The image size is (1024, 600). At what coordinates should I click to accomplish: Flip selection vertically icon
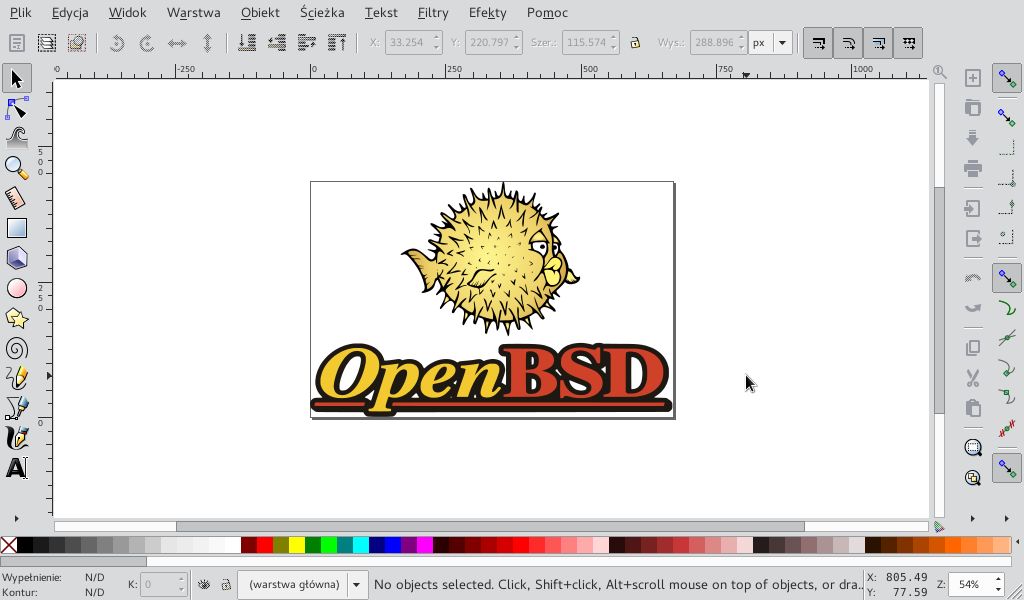207,43
